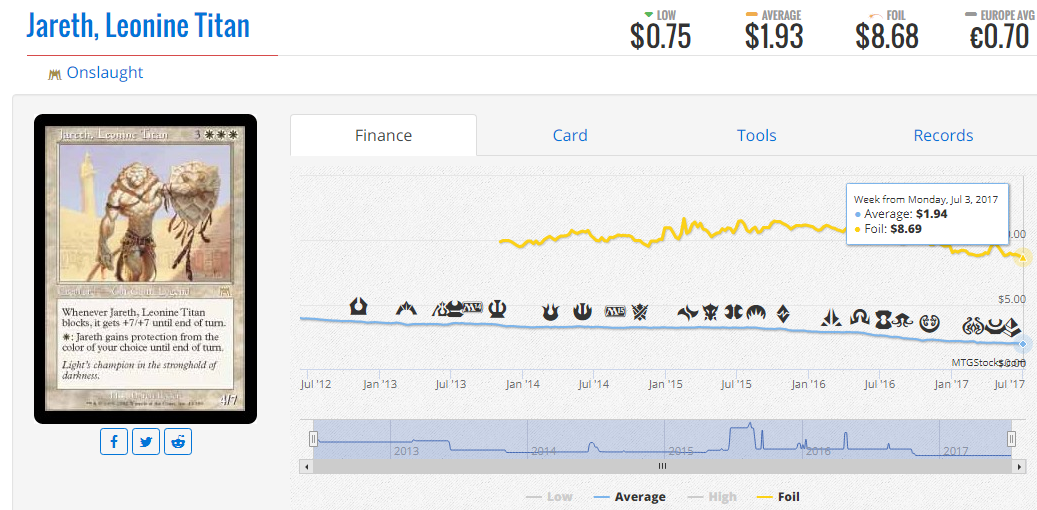Toggle the Average series in legend
The height and width of the screenshot is (510, 1037).
[x=630, y=497]
